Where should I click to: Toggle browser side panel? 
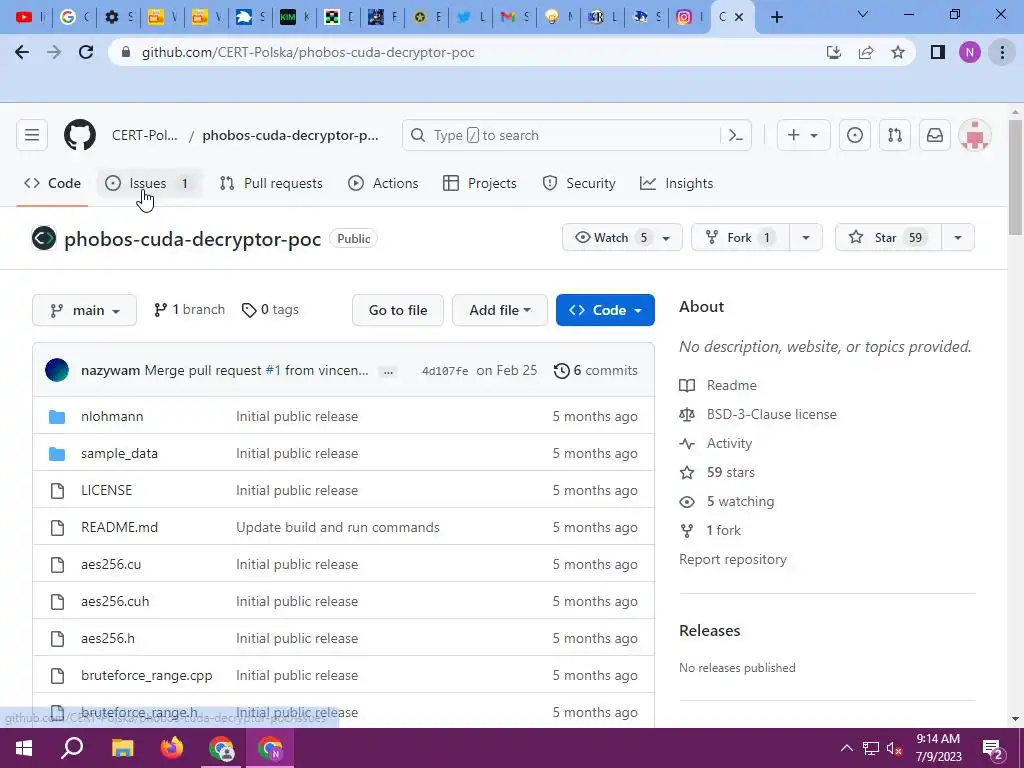[938, 52]
